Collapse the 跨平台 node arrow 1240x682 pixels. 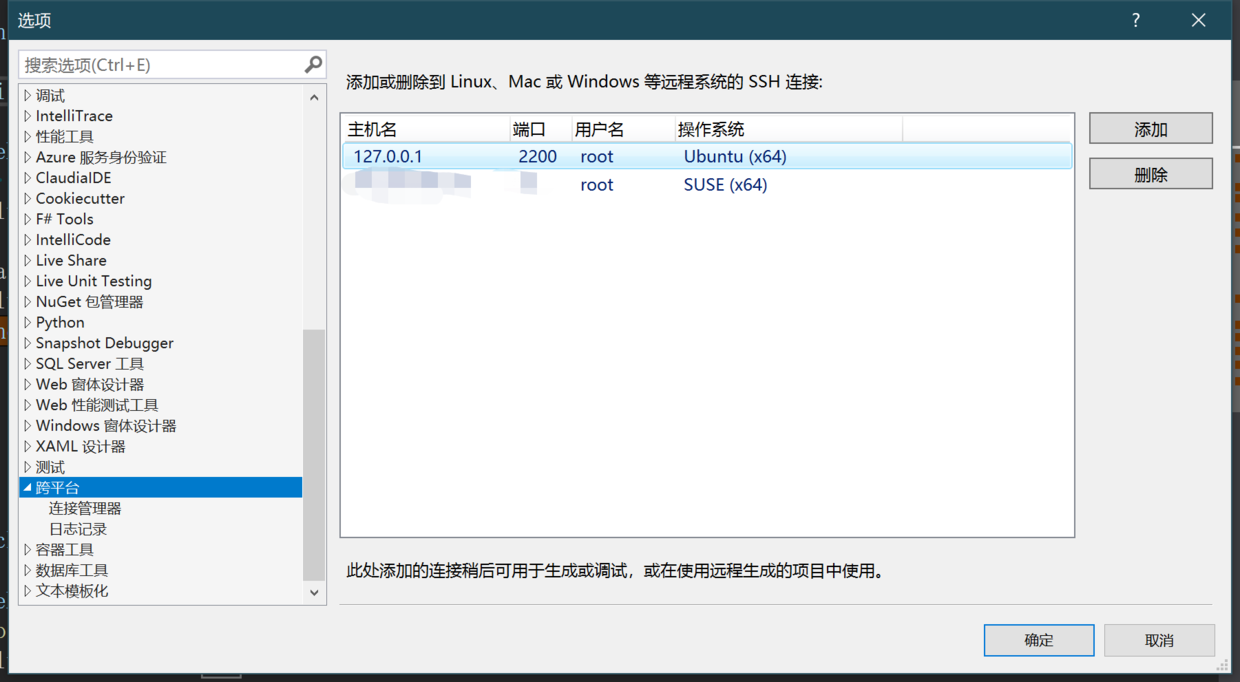[28, 488]
